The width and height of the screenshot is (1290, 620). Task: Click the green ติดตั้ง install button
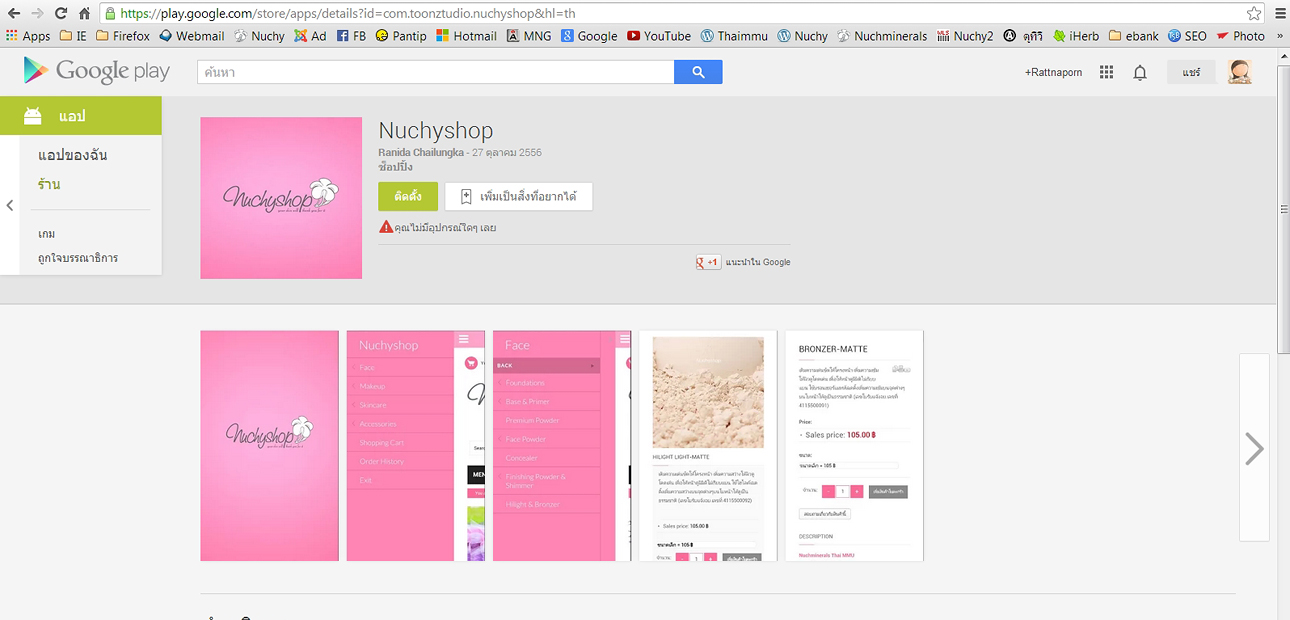click(x=408, y=197)
